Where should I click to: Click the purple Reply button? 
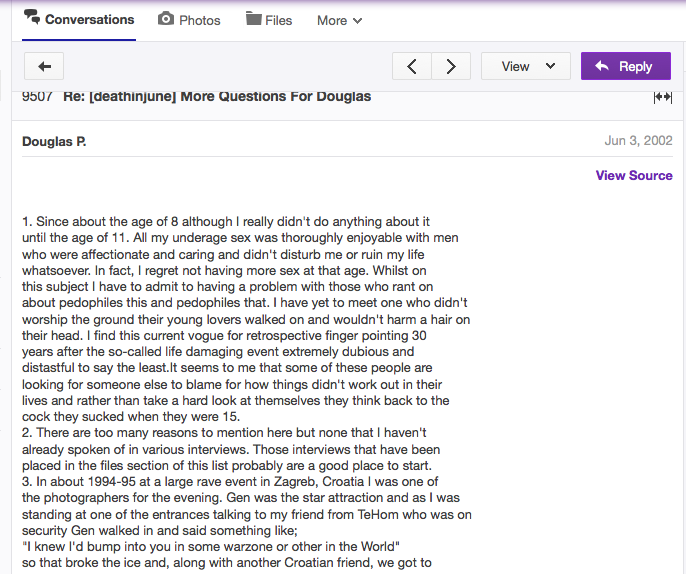(626, 66)
